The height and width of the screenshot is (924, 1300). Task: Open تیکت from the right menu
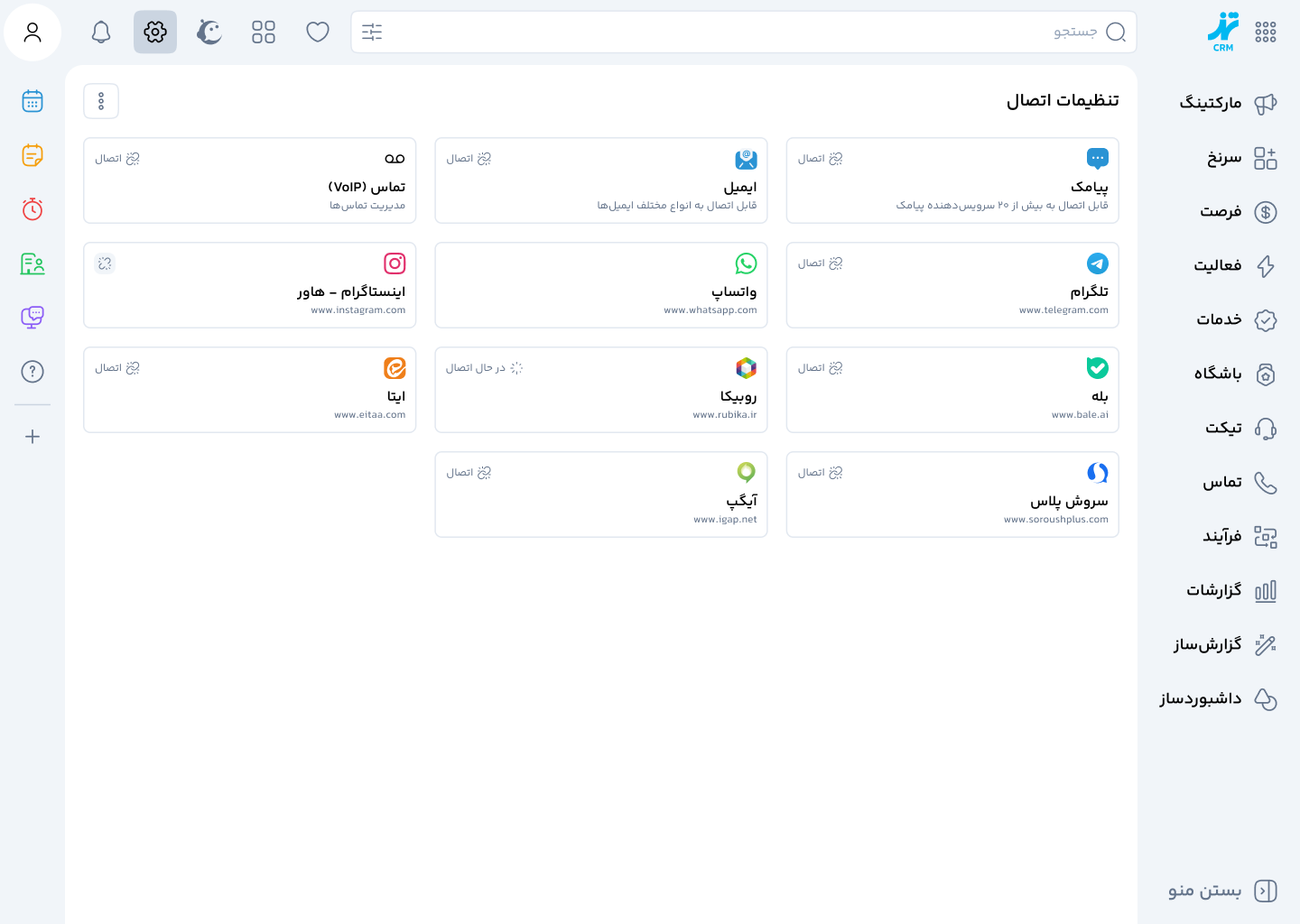coord(1223,428)
